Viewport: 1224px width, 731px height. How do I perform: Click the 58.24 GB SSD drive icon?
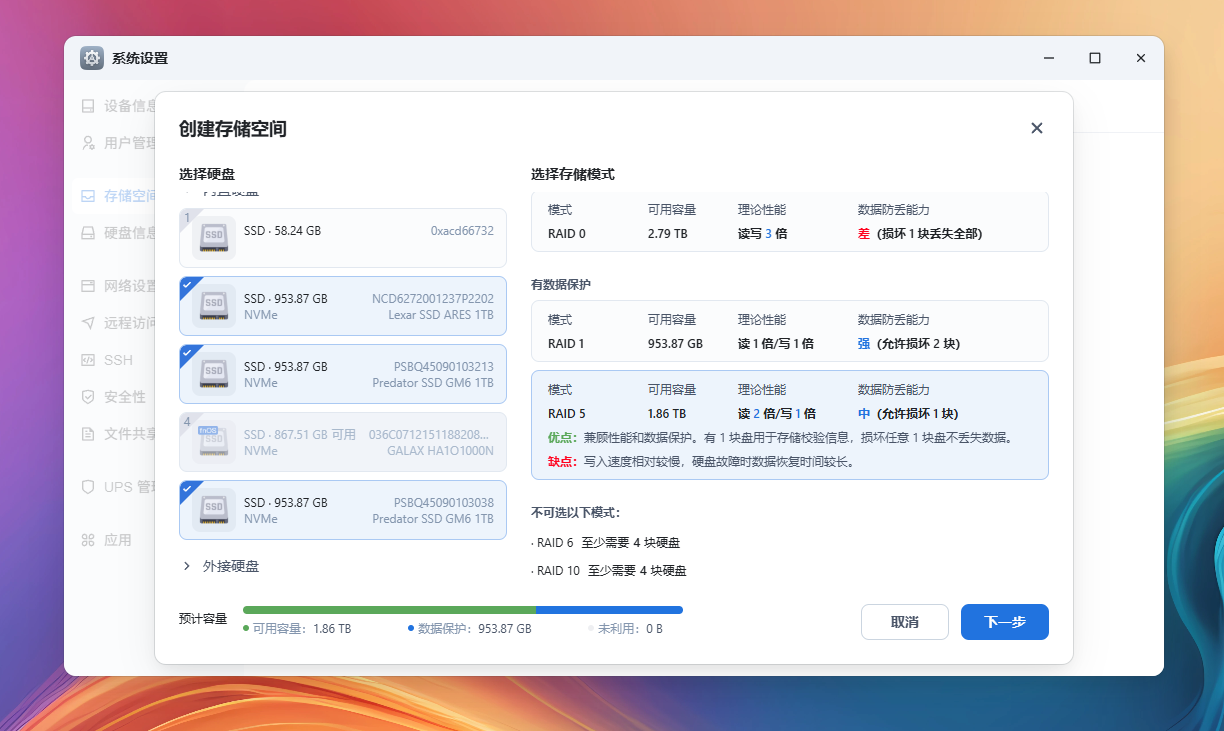coord(213,238)
